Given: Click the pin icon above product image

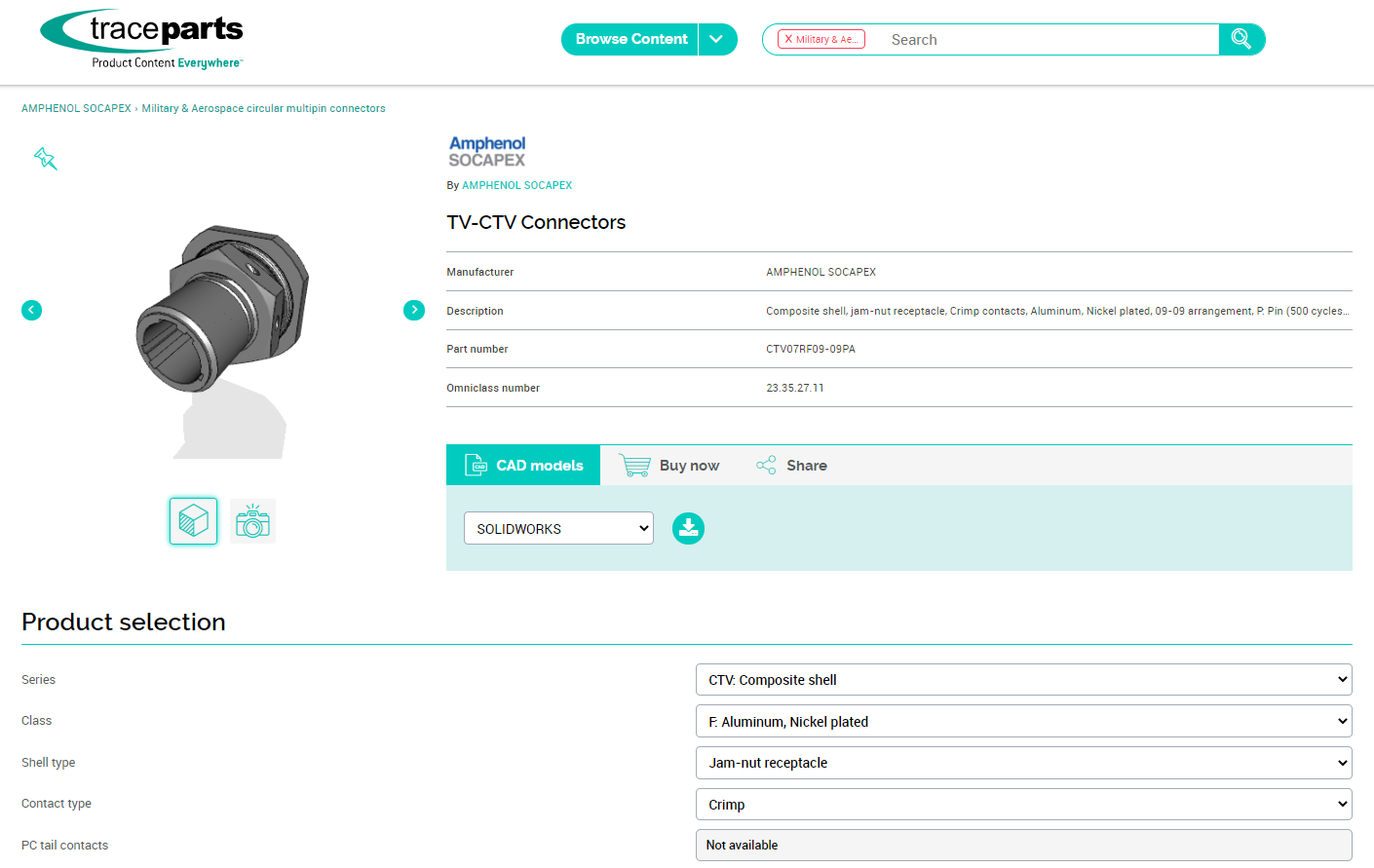Looking at the screenshot, I should pyautogui.click(x=46, y=159).
